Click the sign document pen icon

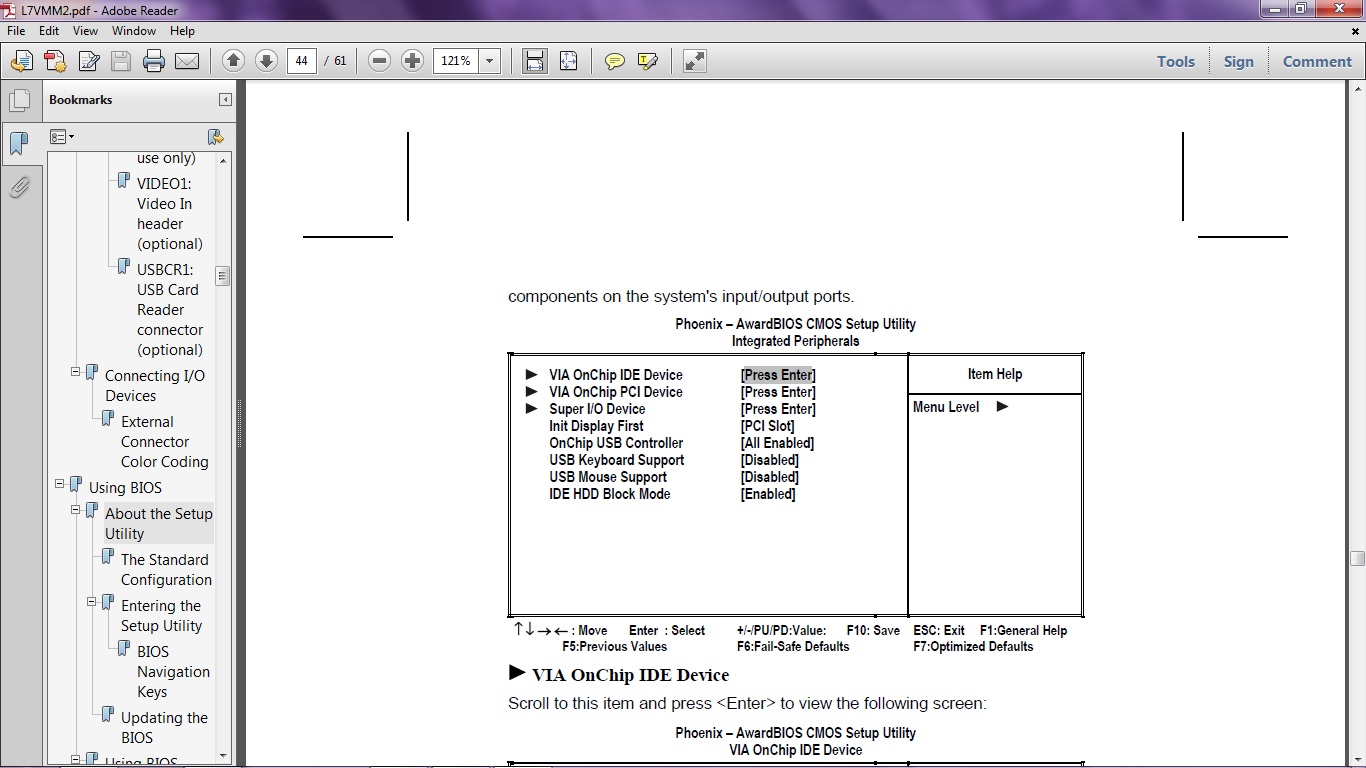pyautogui.click(x=89, y=61)
